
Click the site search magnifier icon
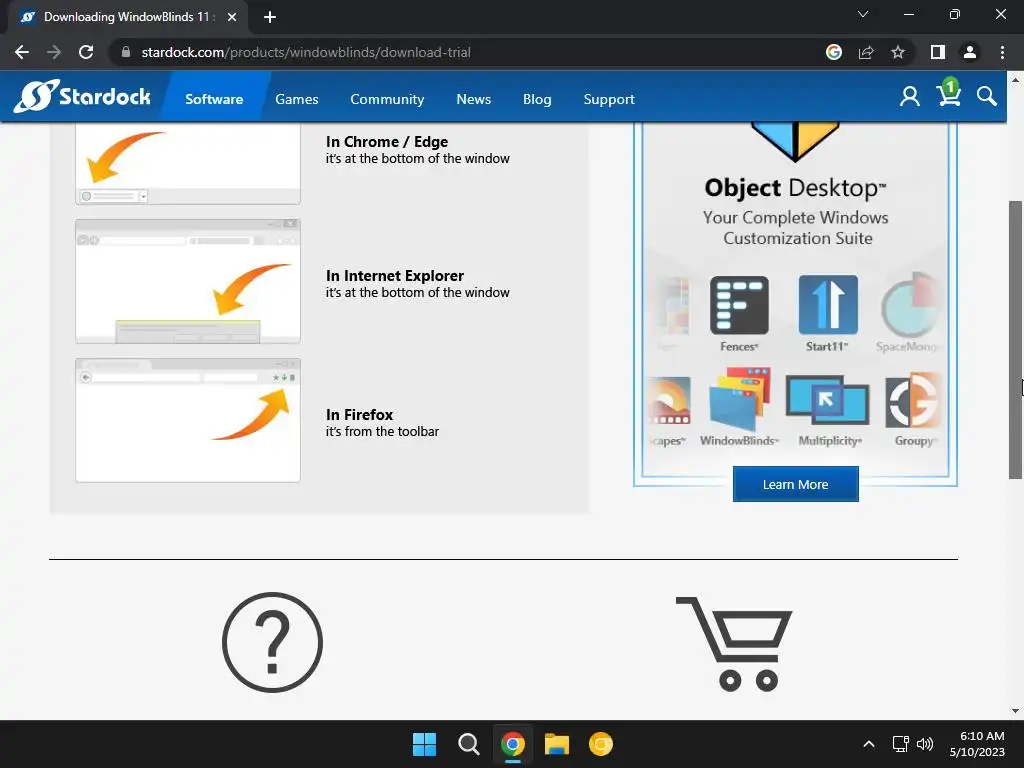[987, 97]
